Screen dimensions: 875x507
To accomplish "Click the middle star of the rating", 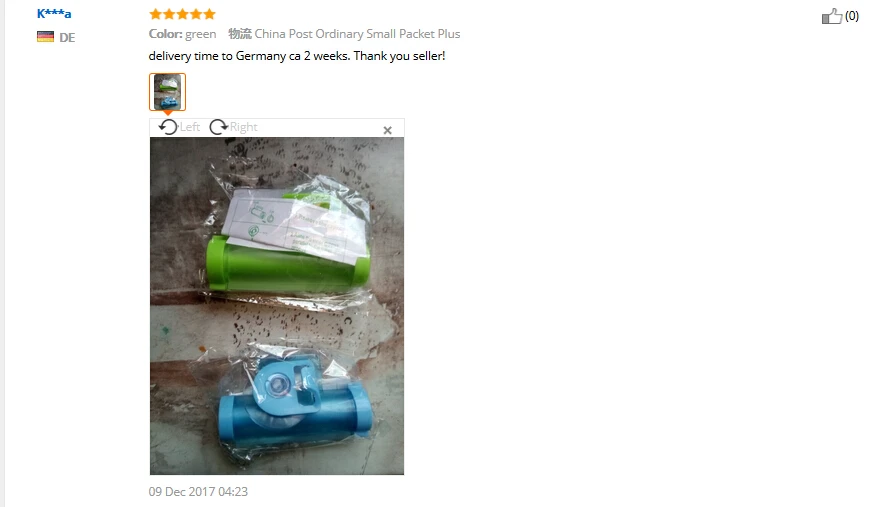I will (x=182, y=14).
